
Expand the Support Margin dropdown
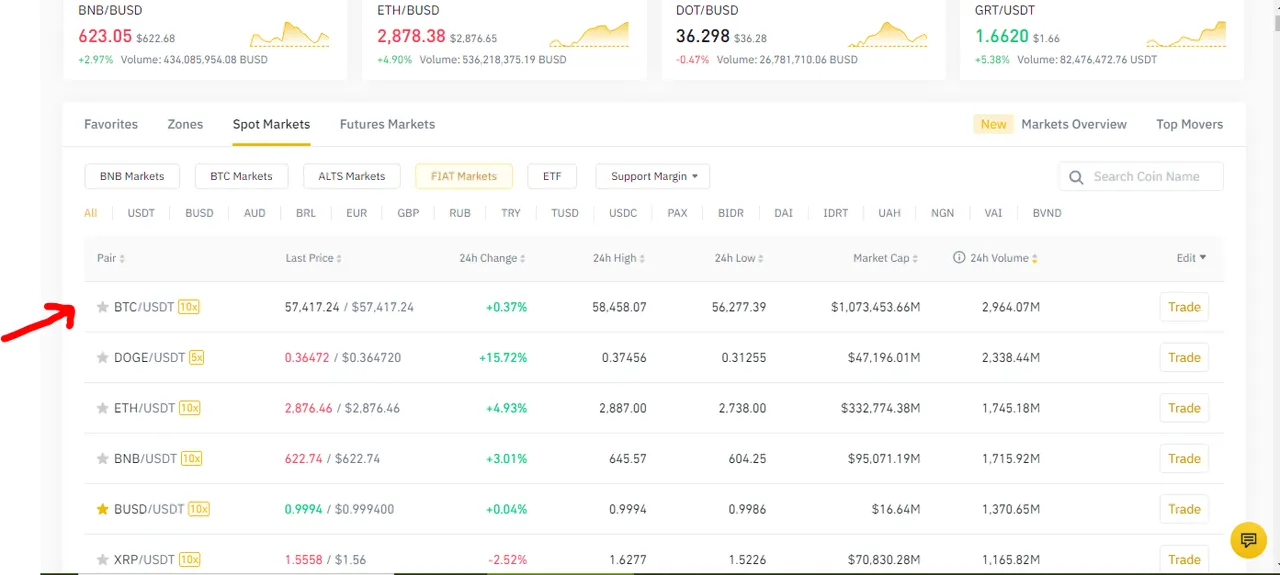pos(653,176)
